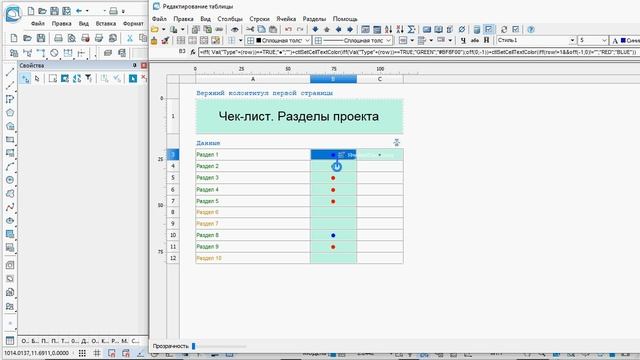This screenshot has width=640, height=360.
Task: Click the undo arrow in table editor
Action: point(288,29)
